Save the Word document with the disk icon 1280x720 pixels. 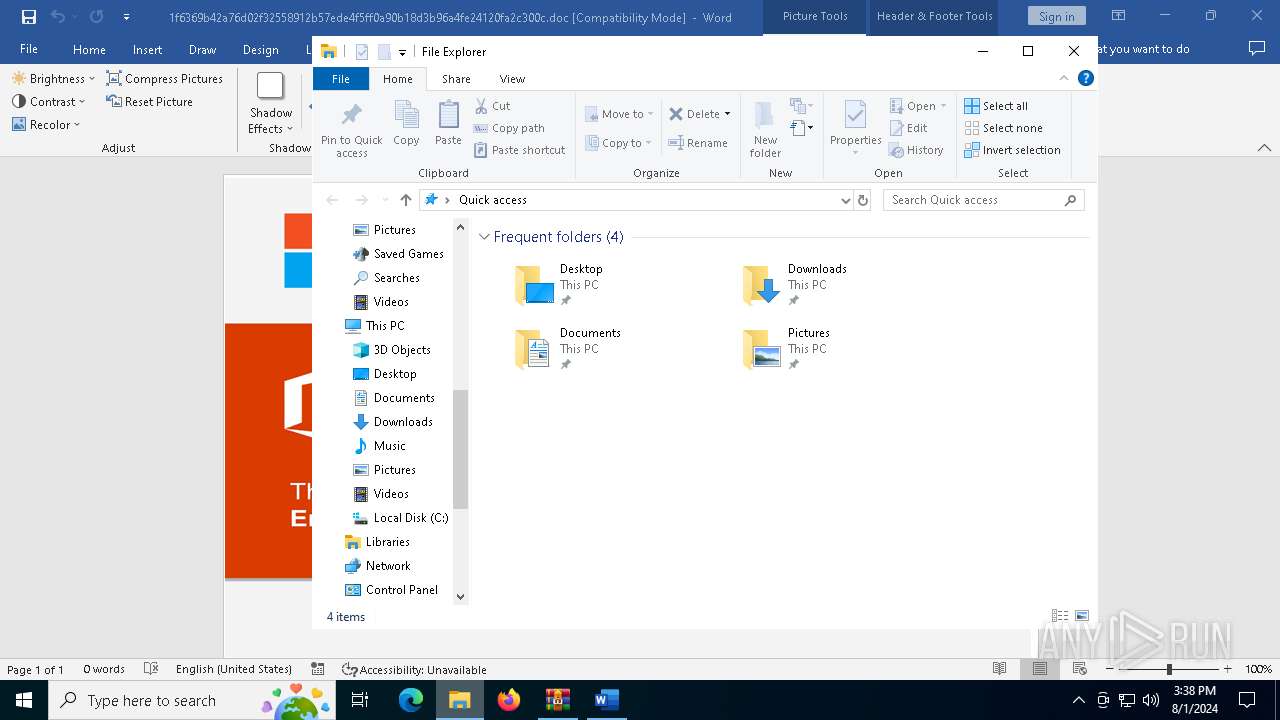point(29,17)
